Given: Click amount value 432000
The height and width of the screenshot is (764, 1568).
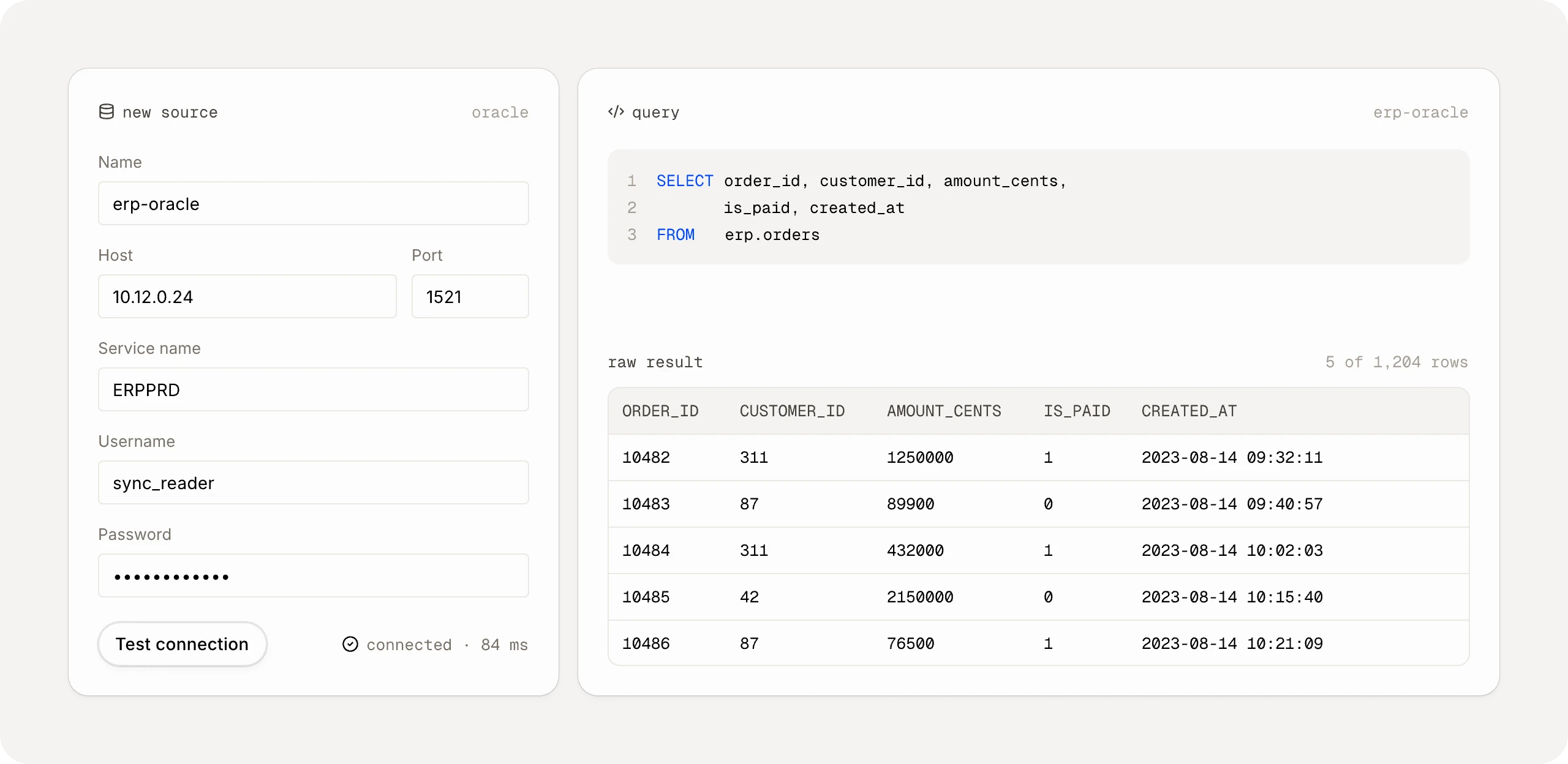Looking at the screenshot, I should [x=915, y=550].
